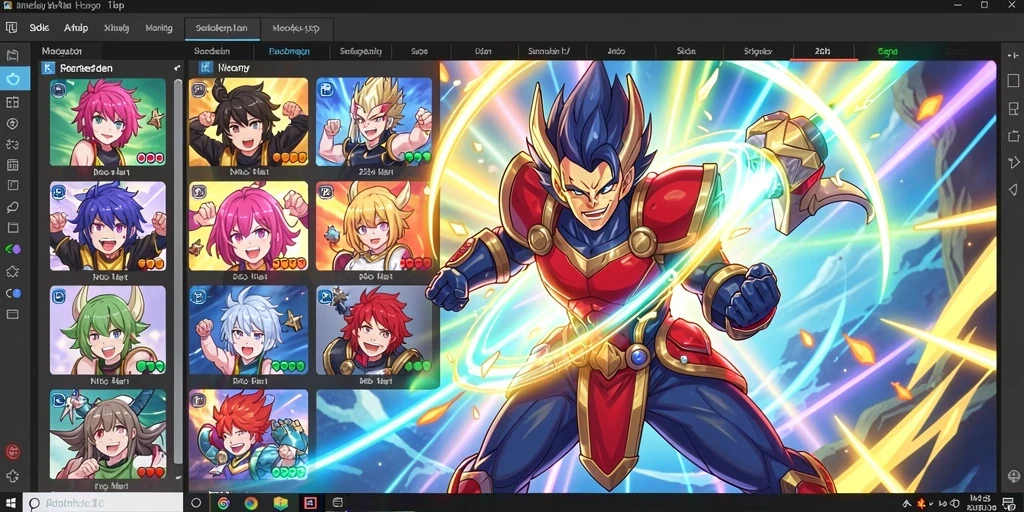Viewport: 1024px width, 512px height.
Task: Click the puzzle piece icon at sidebar bottom
Action: click(x=12, y=477)
